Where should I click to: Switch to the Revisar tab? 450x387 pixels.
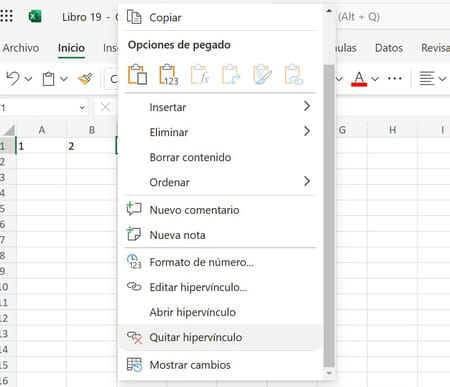[435, 48]
